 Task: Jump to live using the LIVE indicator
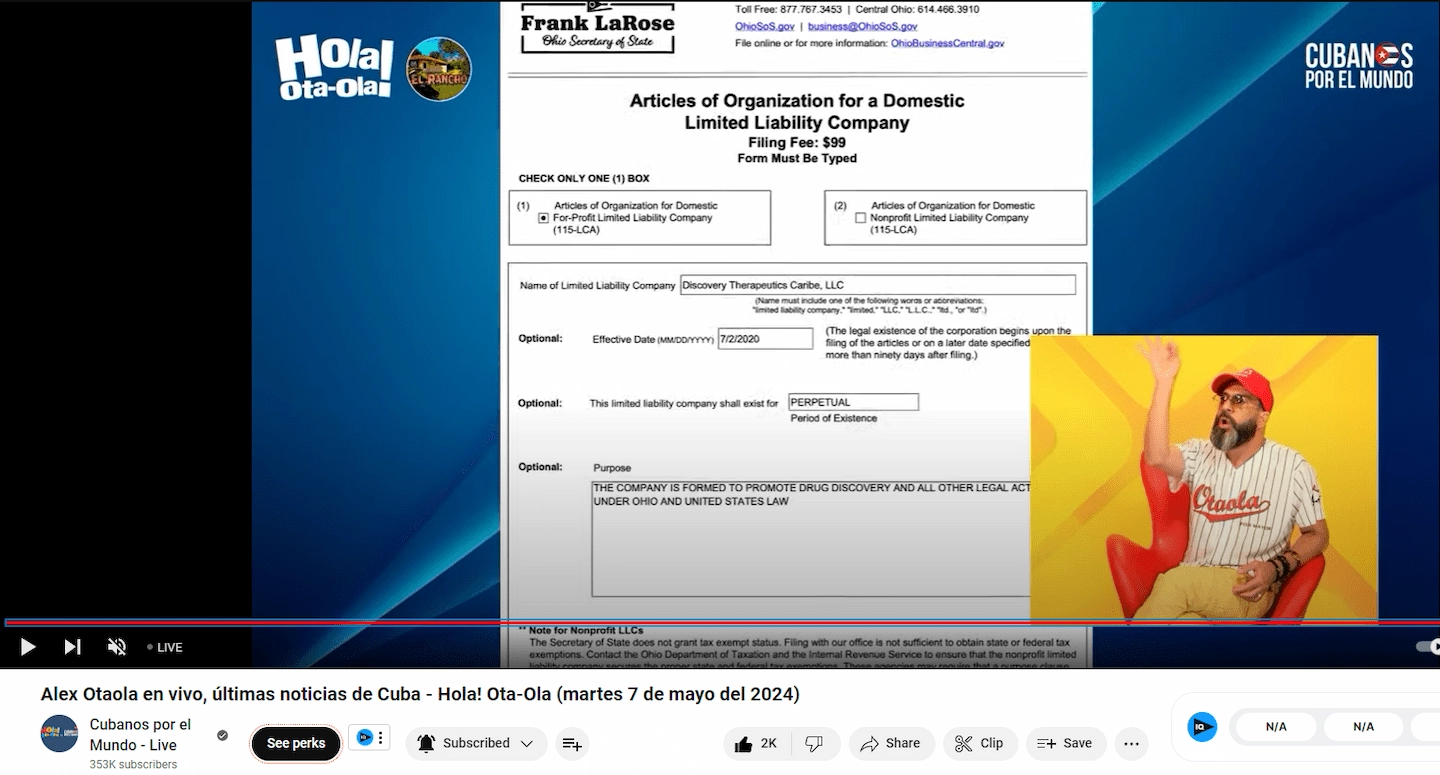165,648
